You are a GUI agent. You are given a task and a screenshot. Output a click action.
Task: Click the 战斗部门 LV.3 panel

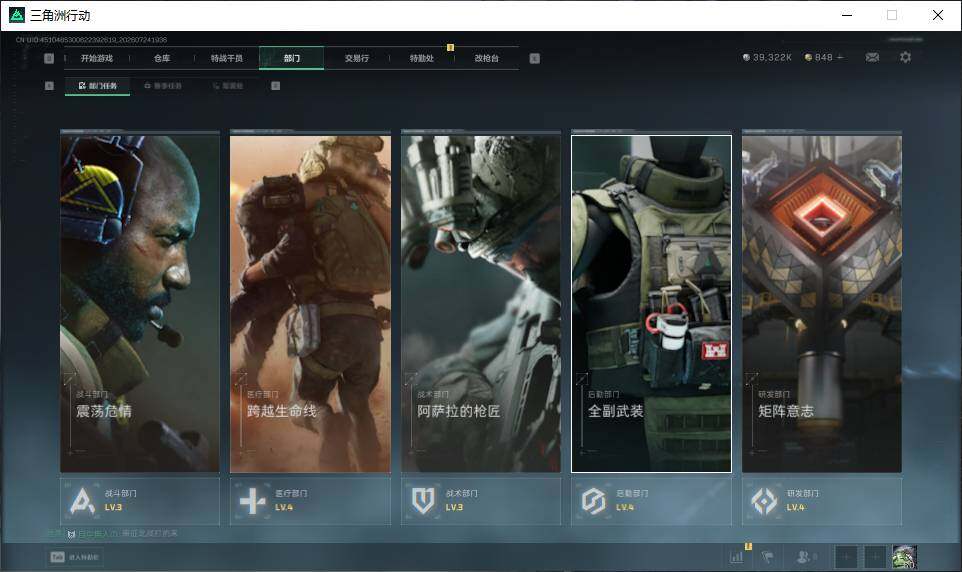coord(140,501)
